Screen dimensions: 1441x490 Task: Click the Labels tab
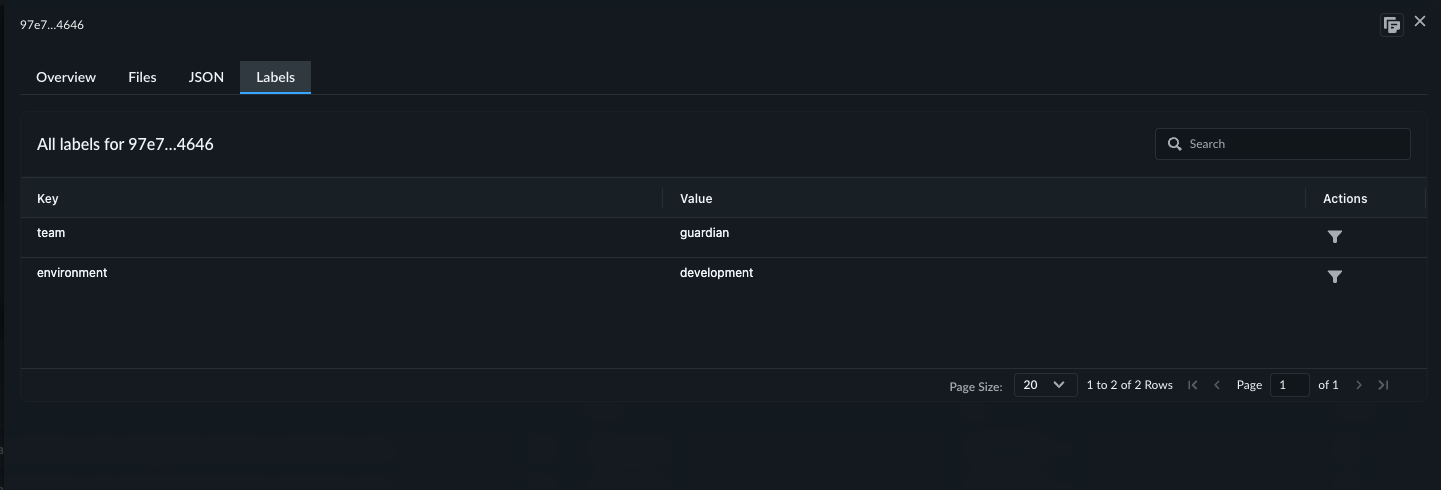tap(275, 77)
